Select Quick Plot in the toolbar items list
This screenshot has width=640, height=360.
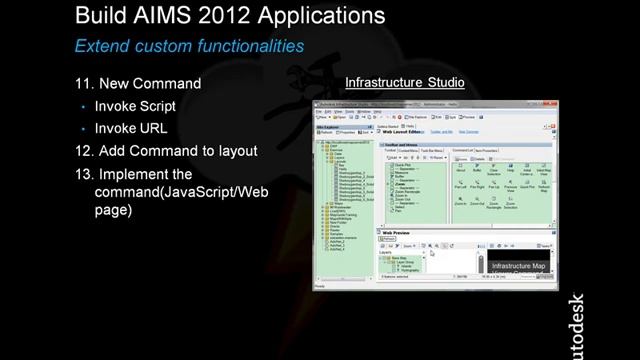(x=402, y=165)
